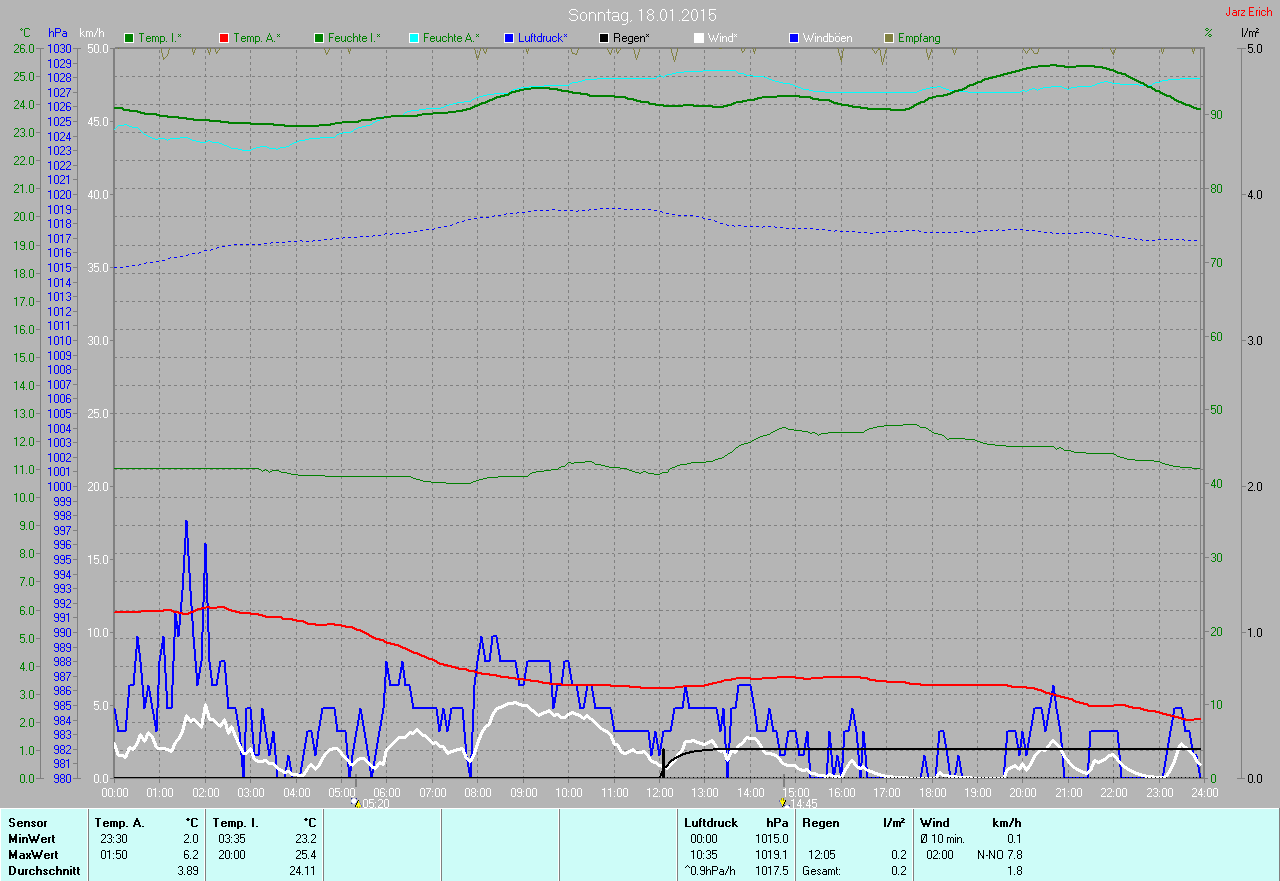Viewport: 1280px width, 881px height.
Task: Click the green Temp. I. legend square
Action: (129, 38)
